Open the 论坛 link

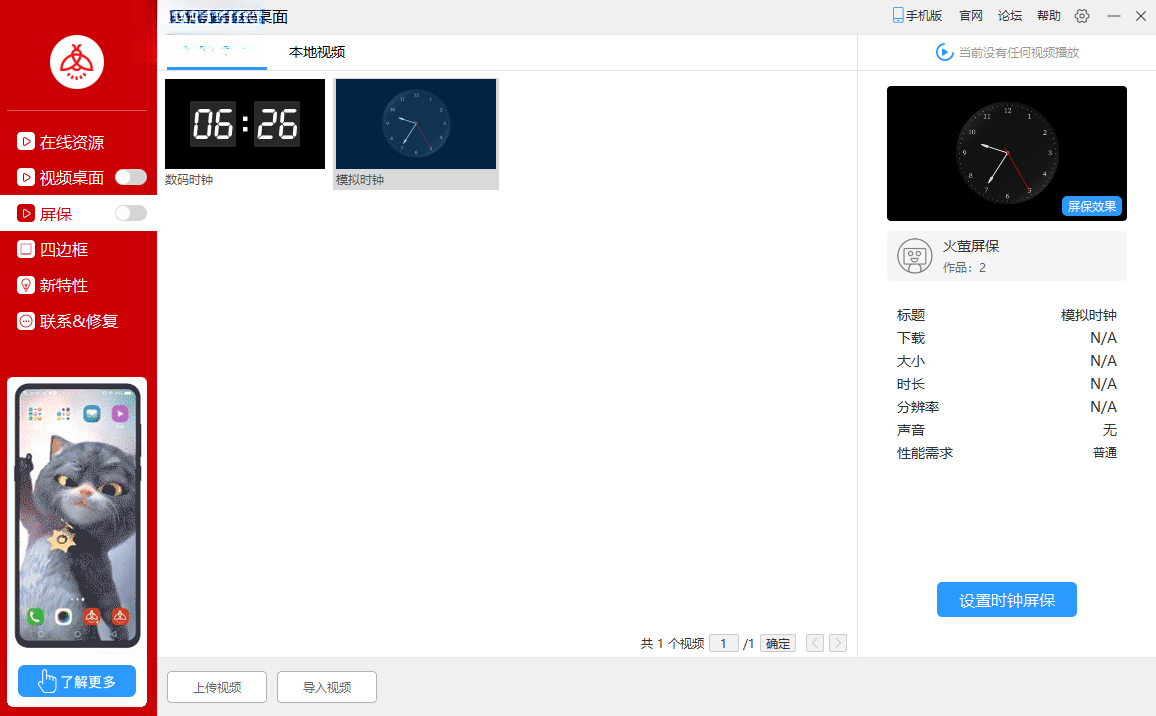coord(1010,15)
